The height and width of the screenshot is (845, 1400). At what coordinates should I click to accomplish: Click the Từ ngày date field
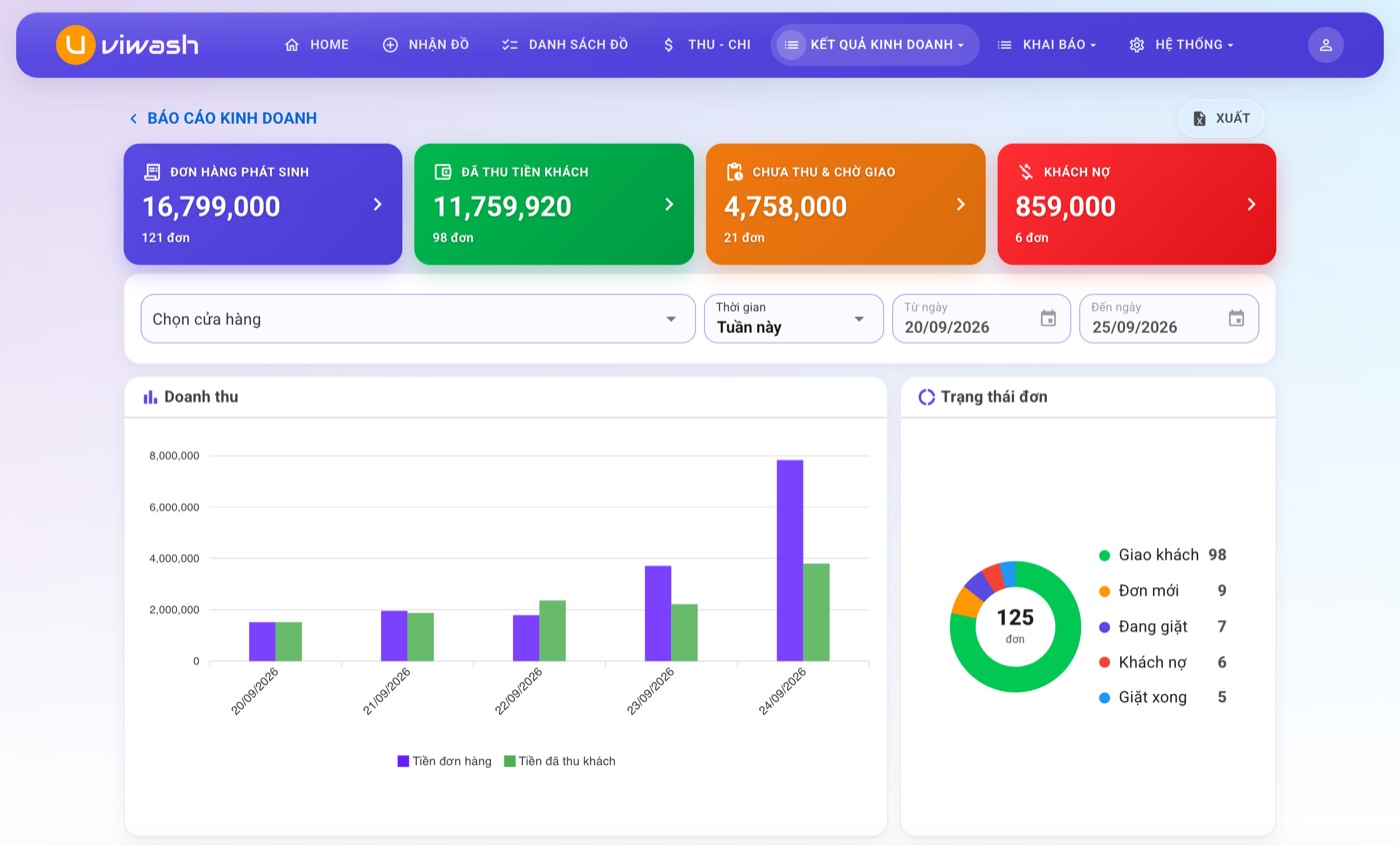coord(981,319)
